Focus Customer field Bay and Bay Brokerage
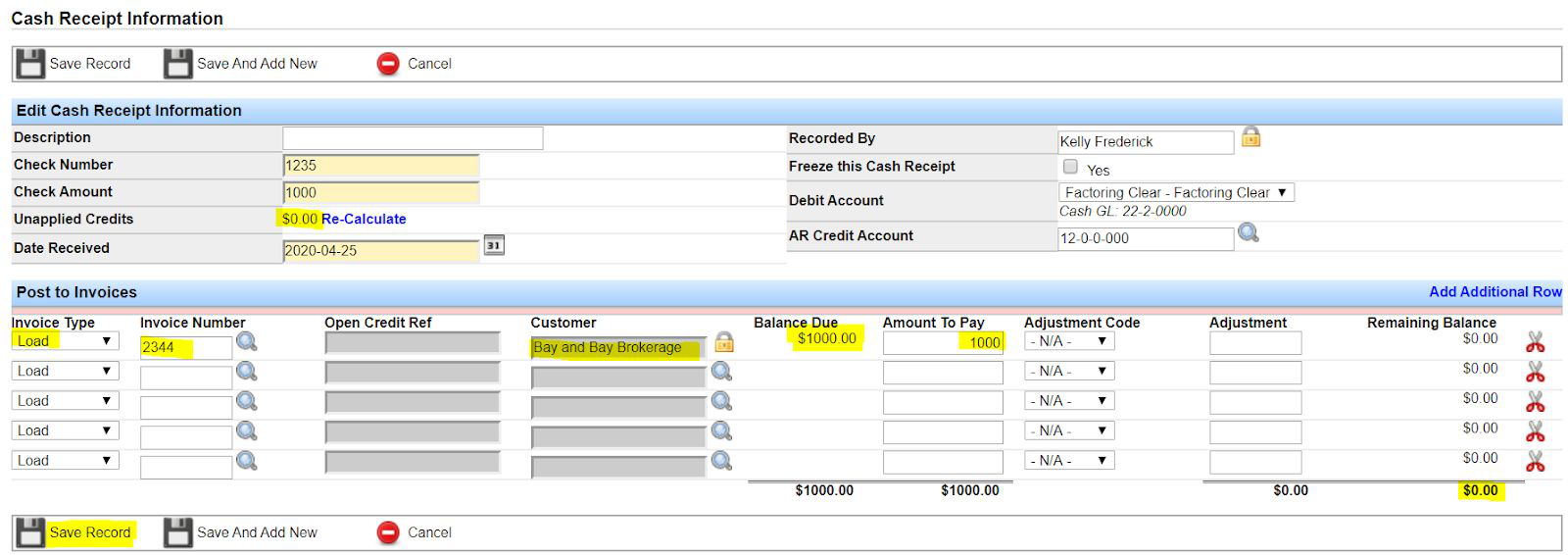Screen dimensions: 1568x555 [618, 348]
